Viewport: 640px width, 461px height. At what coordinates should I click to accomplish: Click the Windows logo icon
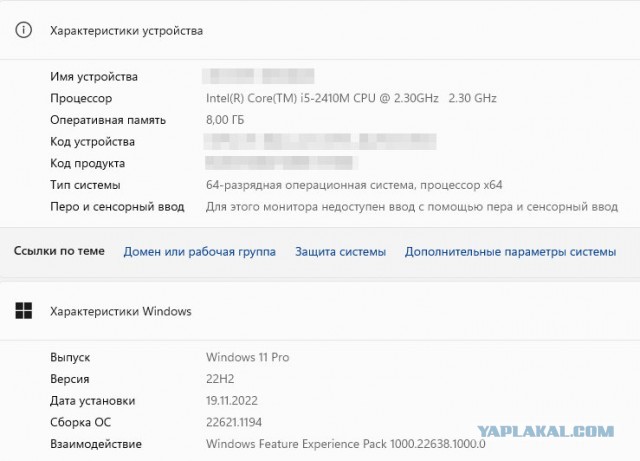(x=24, y=311)
